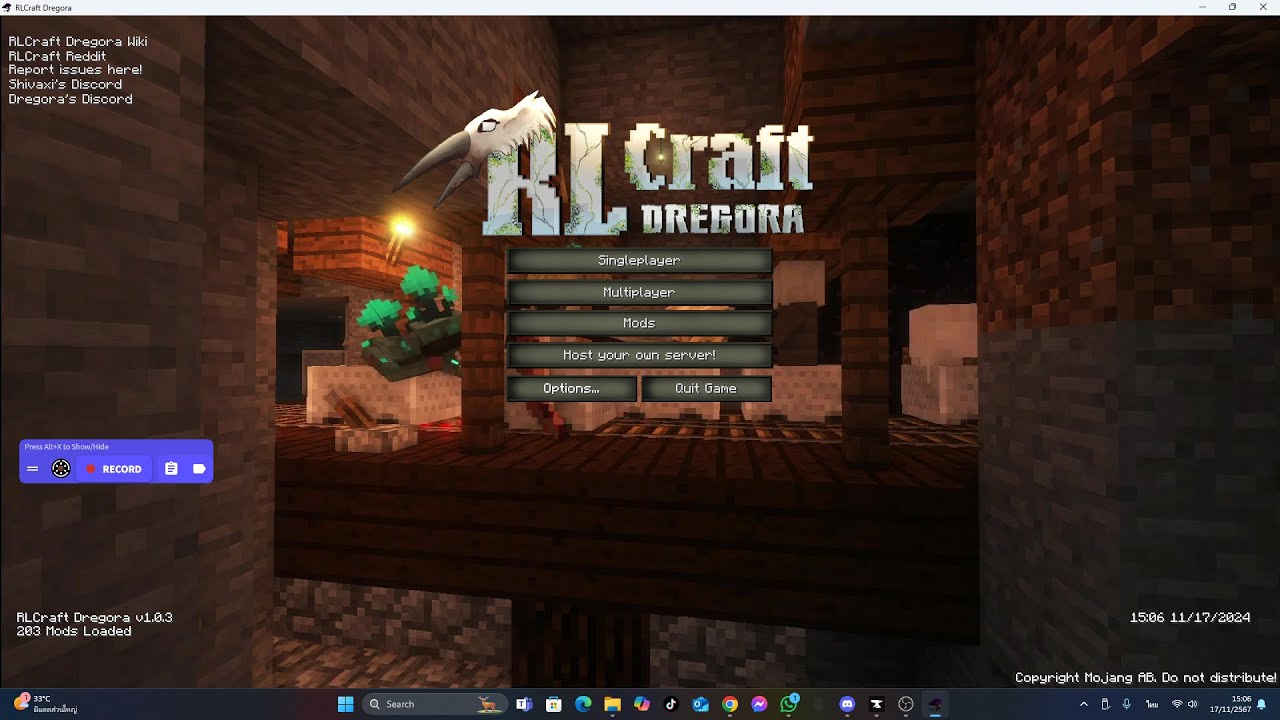Open WhatsApp from the taskbar
The image size is (1280, 720).
click(789, 704)
